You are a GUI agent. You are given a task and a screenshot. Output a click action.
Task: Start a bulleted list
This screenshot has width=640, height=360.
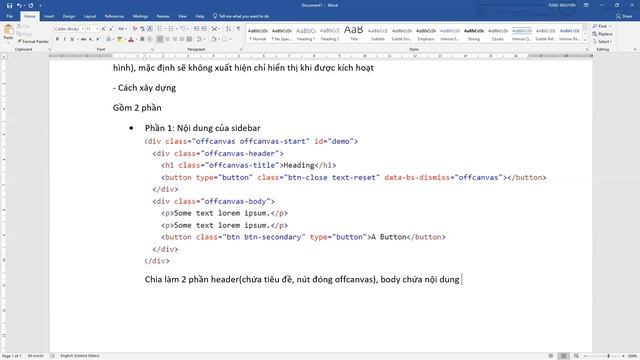tap(160, 29)
